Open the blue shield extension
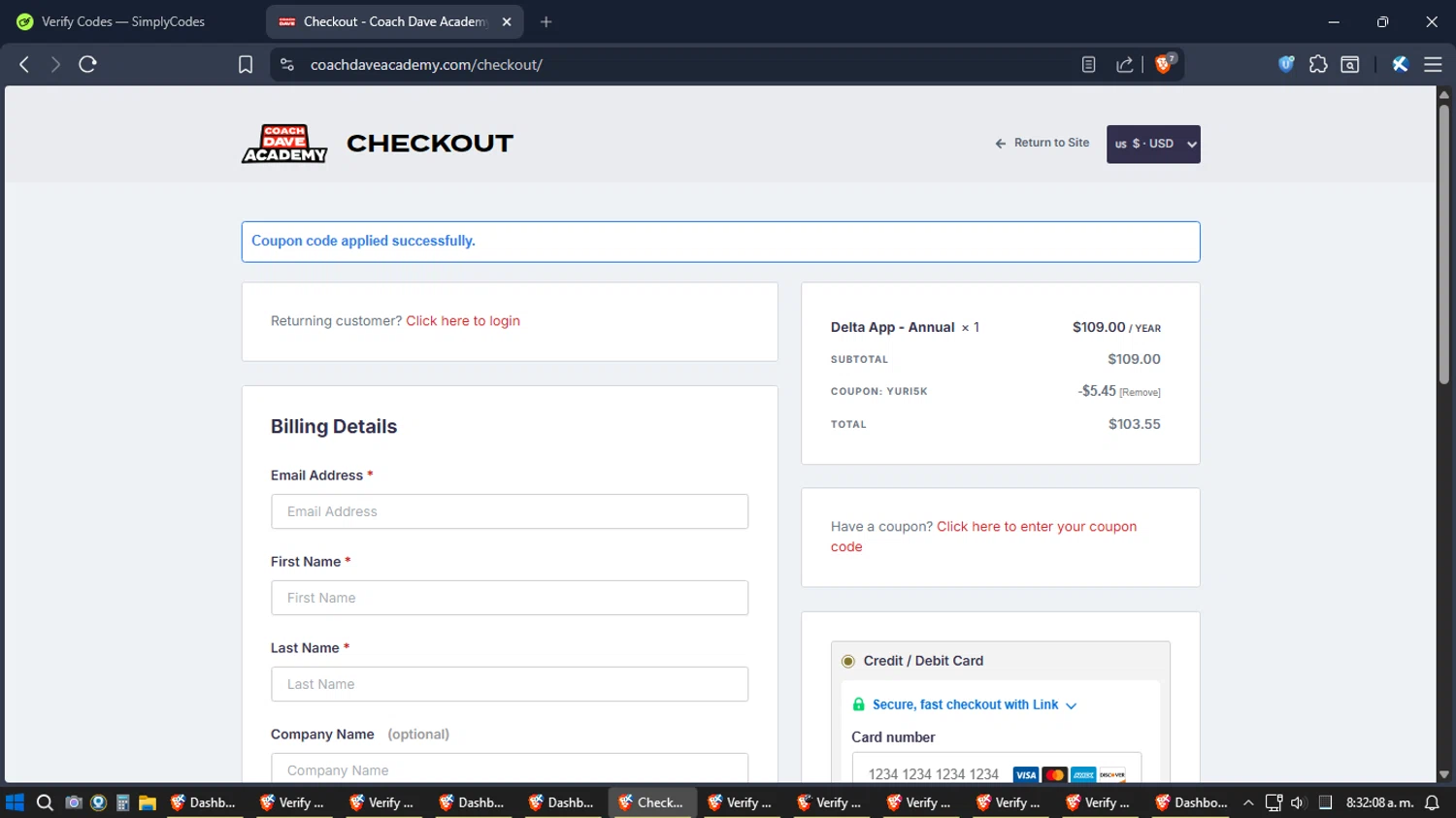 tap(1286, 64)
